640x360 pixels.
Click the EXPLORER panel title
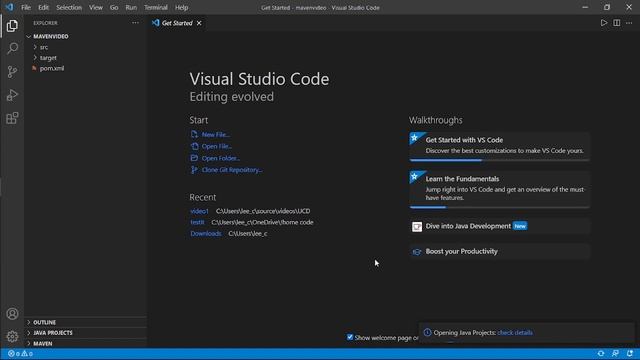(45, 23)
